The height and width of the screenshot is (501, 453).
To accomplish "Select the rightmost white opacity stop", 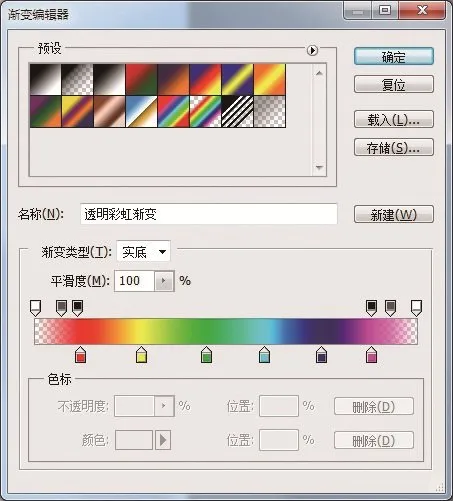I will [416, 308].
